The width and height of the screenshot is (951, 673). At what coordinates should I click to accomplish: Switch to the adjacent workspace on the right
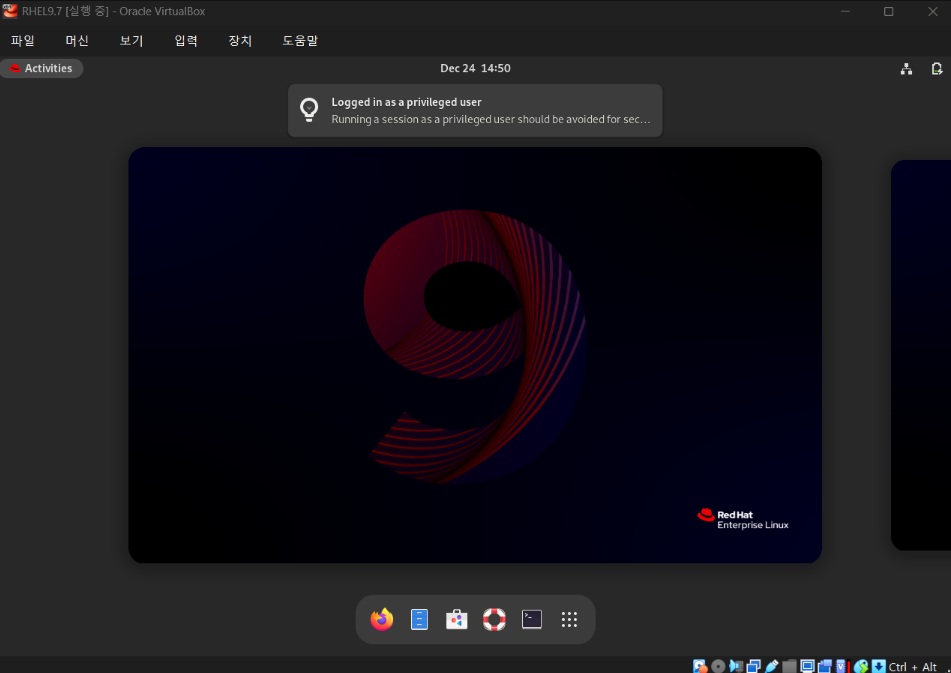click(921, 355)
